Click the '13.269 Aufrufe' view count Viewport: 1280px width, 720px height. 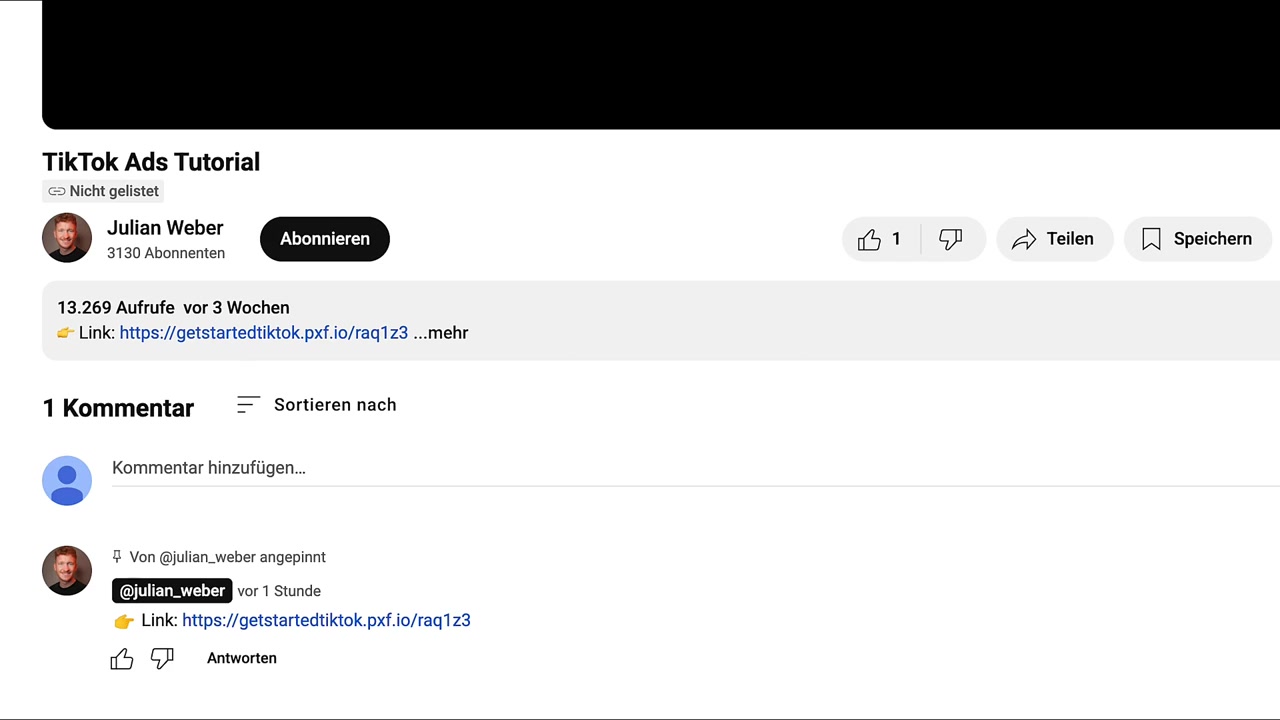(116, 308)
